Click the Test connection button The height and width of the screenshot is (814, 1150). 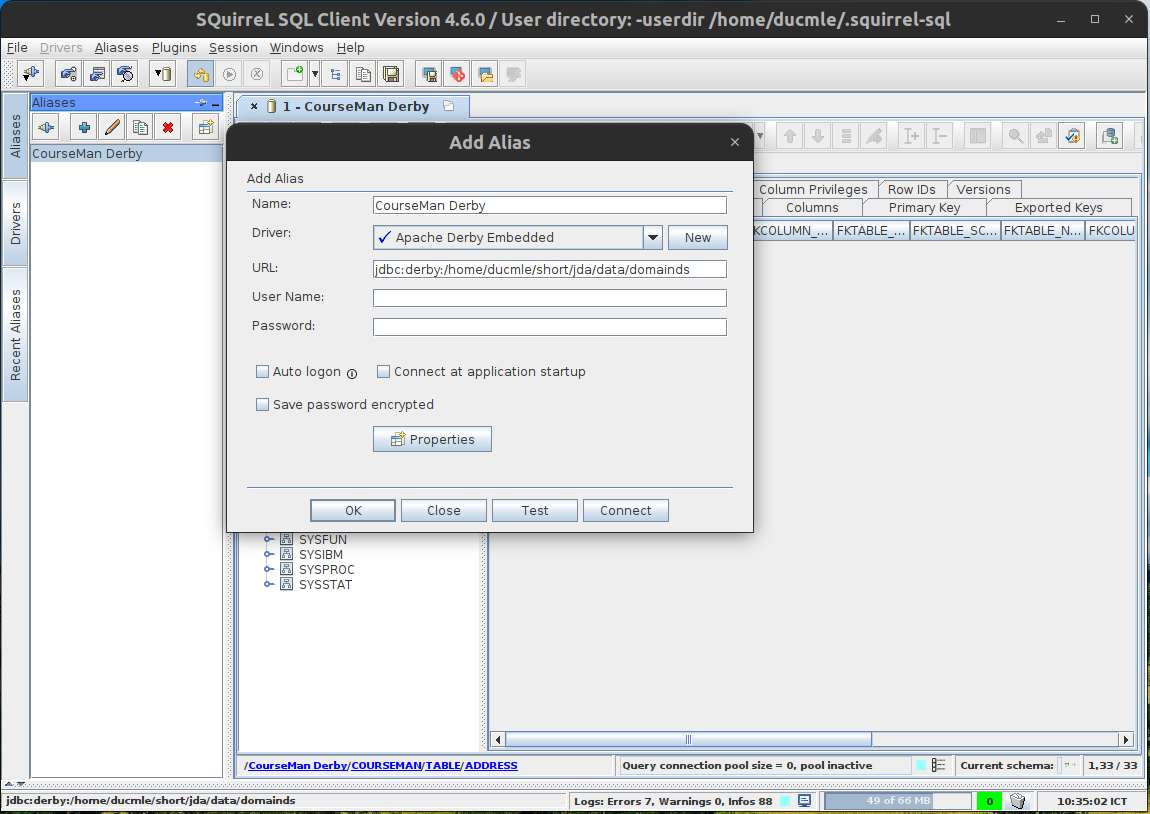click(x=535, y=510)
